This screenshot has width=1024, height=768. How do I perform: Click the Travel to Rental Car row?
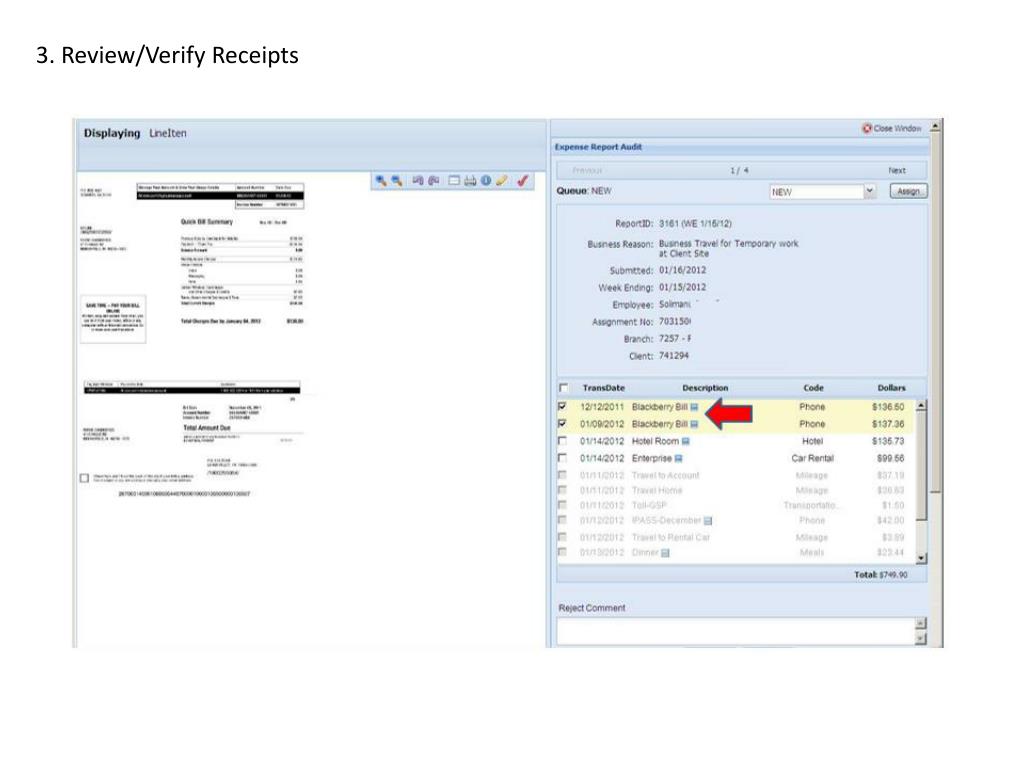point(736,537)
